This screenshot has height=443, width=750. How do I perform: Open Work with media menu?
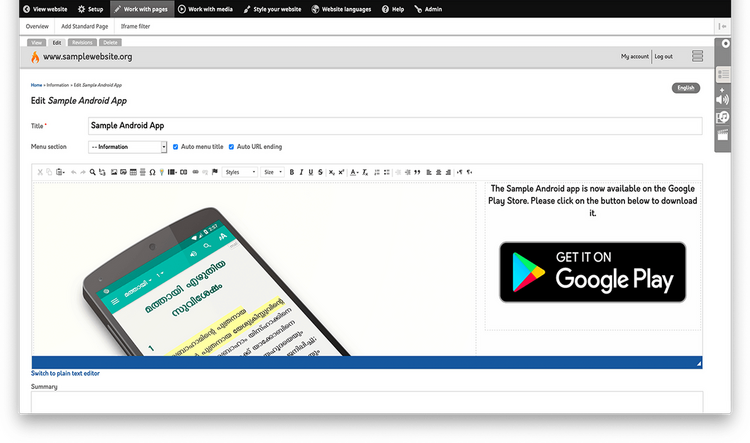pos(206,9)
